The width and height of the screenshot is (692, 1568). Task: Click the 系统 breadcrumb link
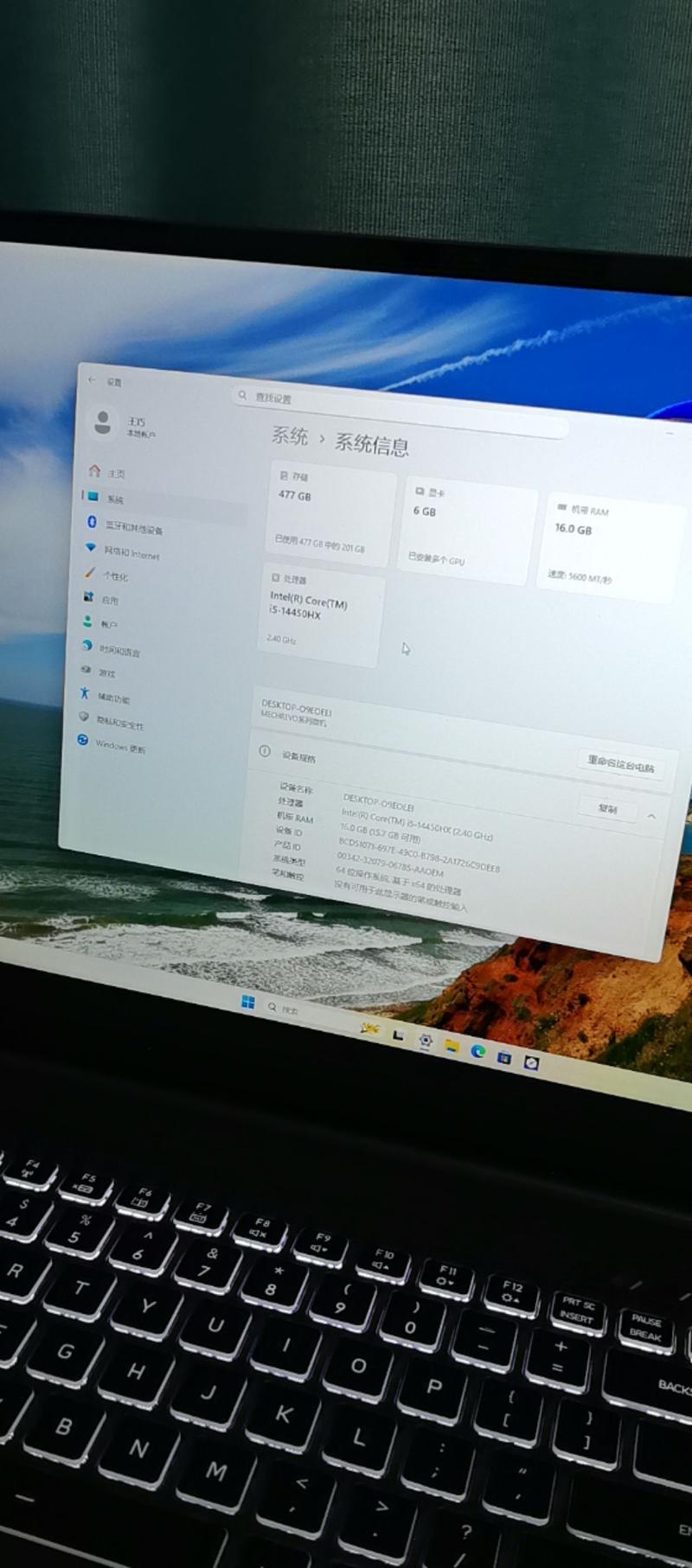[290, 436]
